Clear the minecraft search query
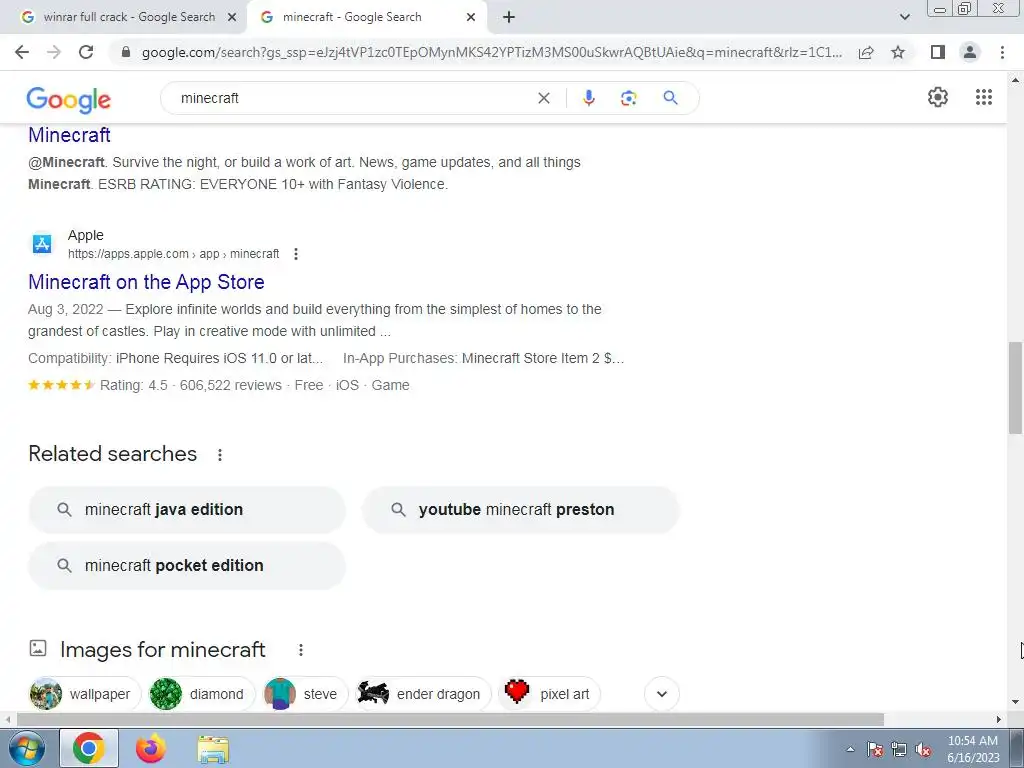Screen dimensions: 1024x768 click(x=543, y=98)
